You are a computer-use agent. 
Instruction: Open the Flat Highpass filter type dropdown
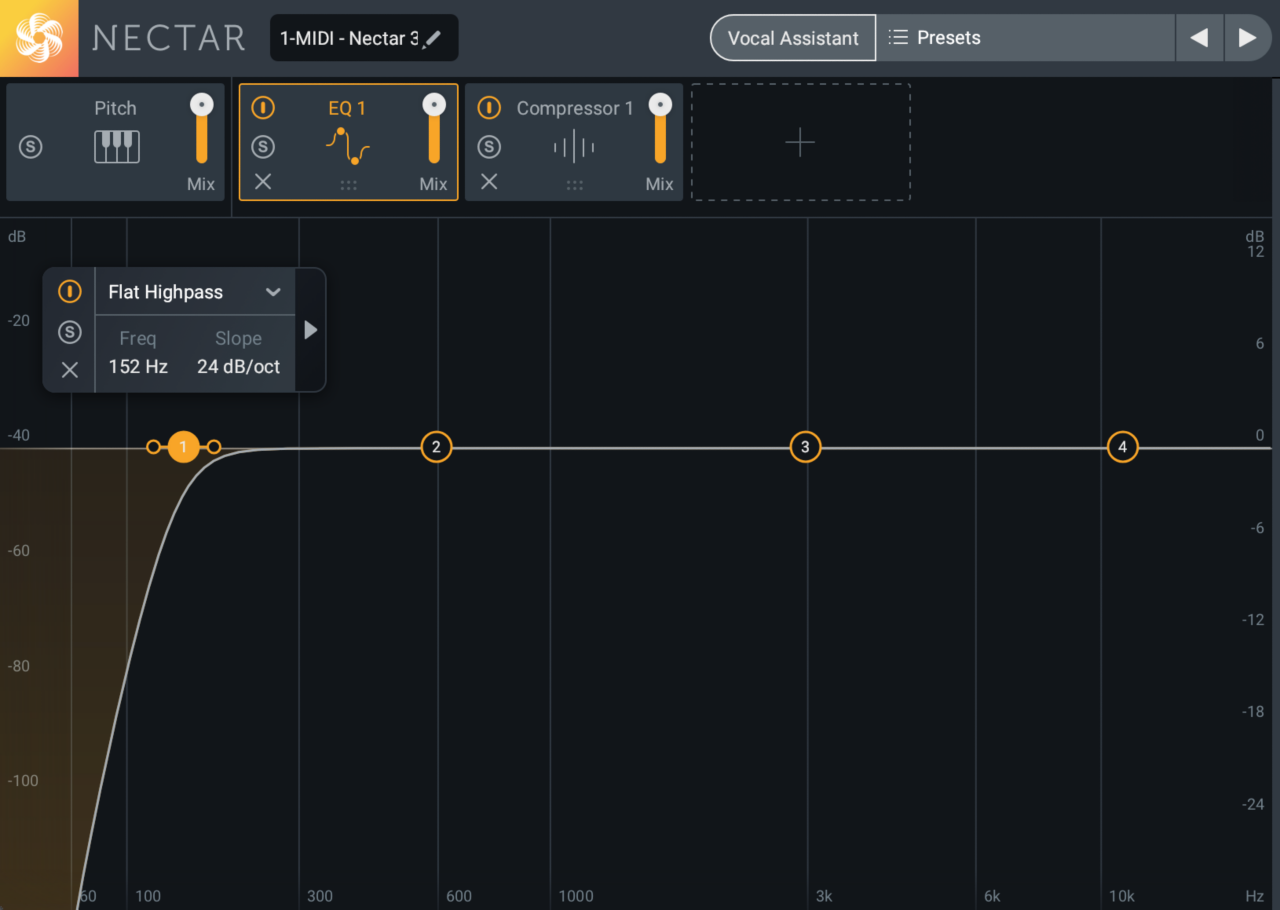pos(272,292)
